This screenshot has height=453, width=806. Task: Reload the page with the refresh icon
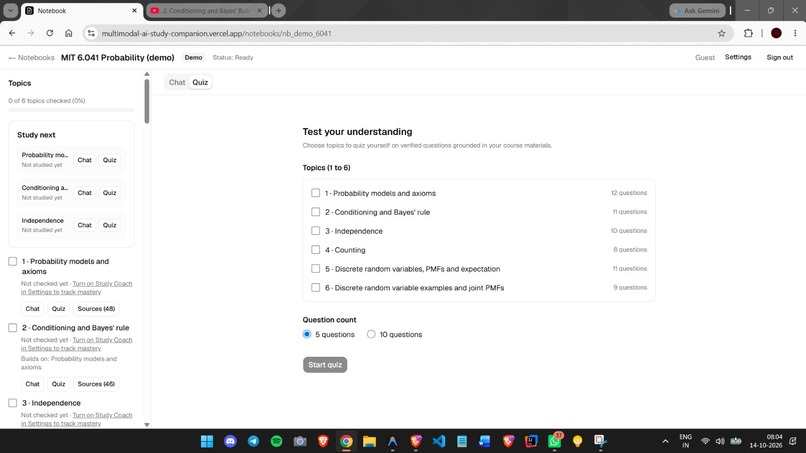tap(49, 33)
